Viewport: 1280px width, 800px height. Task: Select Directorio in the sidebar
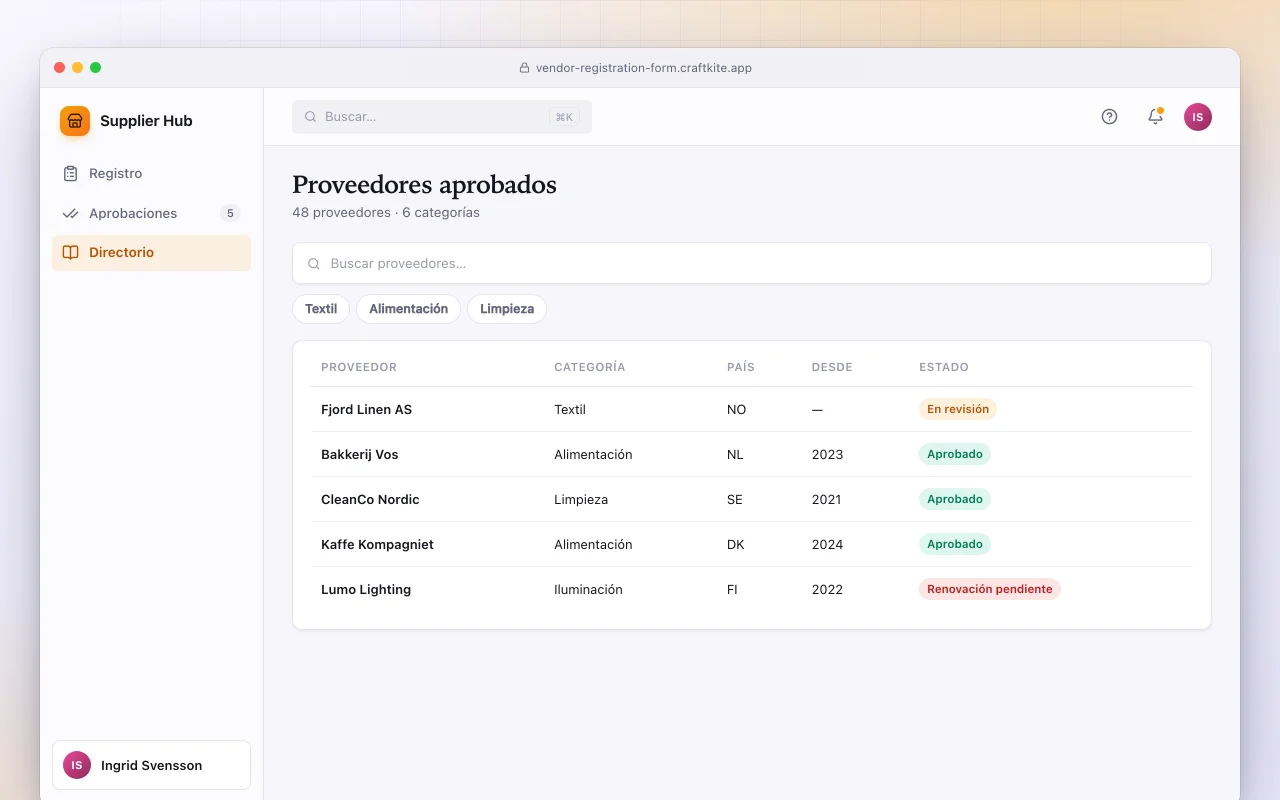click(151, 253)
